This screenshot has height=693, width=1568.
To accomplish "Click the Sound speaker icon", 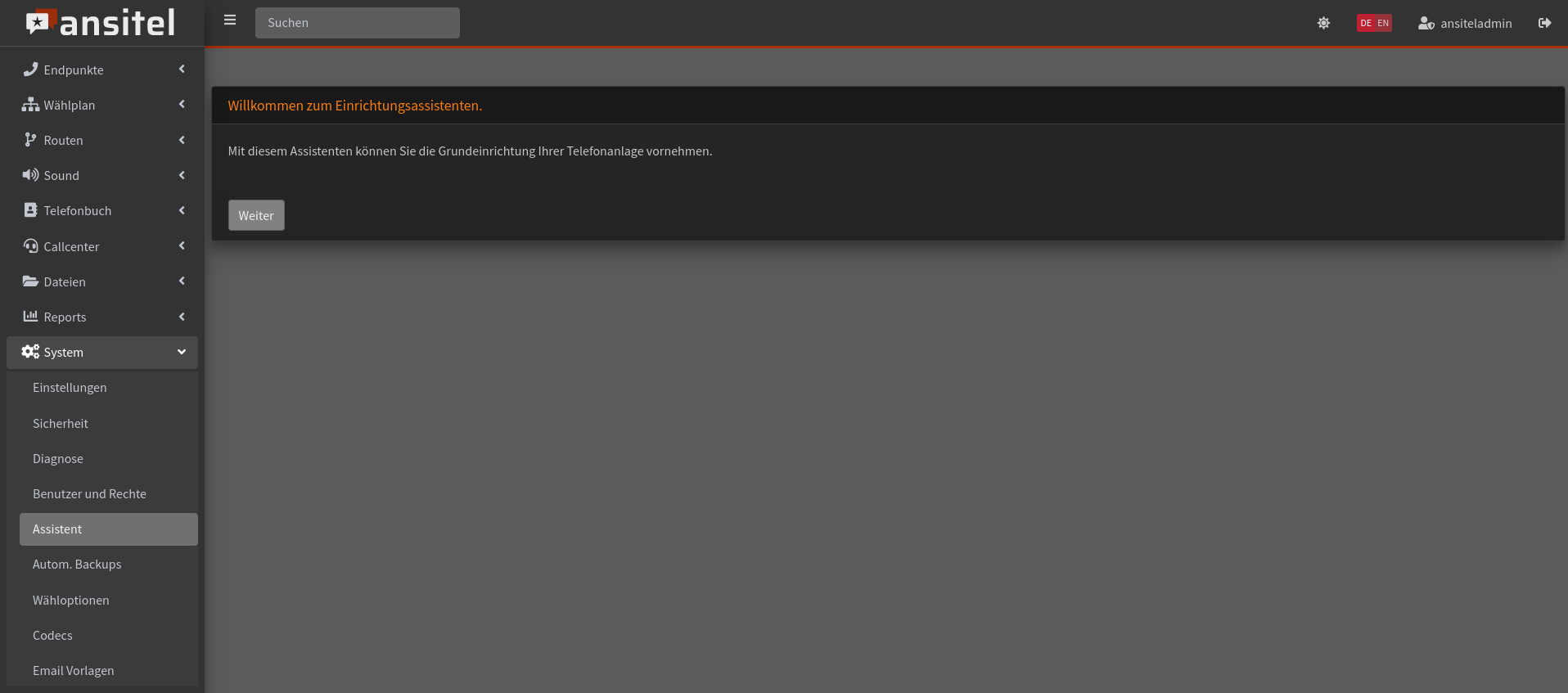I will click(30, 175).
